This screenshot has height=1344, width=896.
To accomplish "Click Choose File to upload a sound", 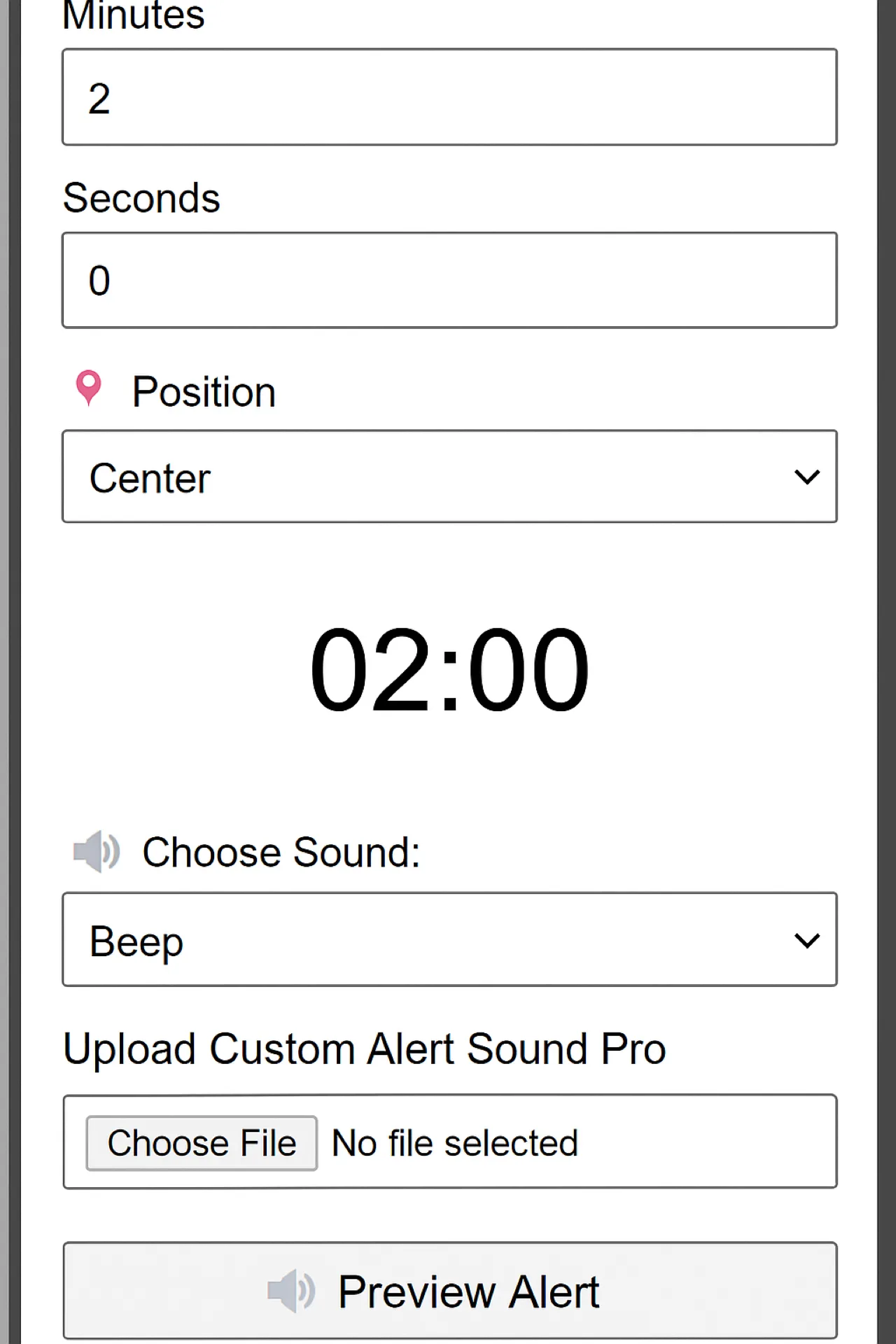I will (201, 1142).
